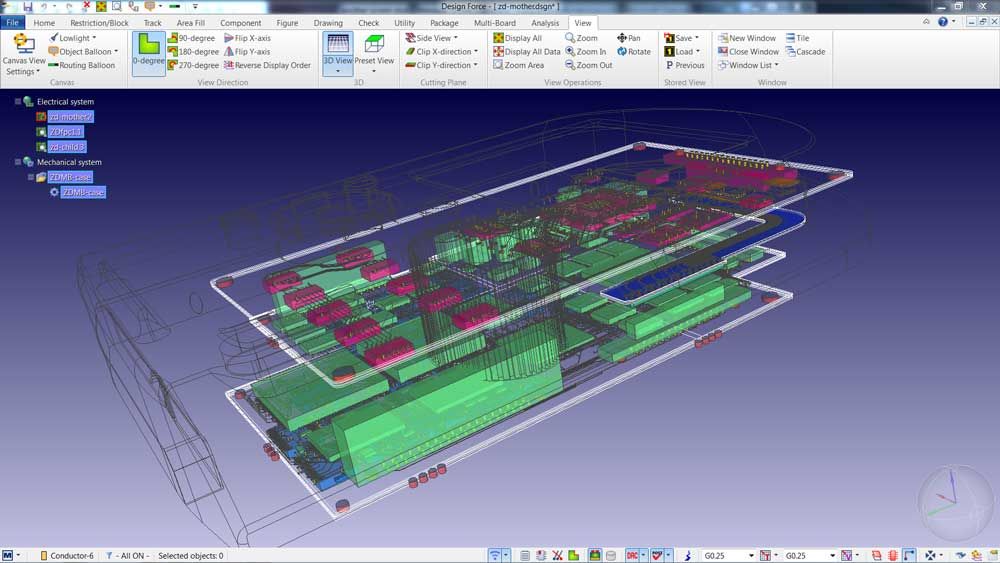Collapse the Electrical system tree node
This screenshot has height=563, width=1000.
(x=18, y=101)
